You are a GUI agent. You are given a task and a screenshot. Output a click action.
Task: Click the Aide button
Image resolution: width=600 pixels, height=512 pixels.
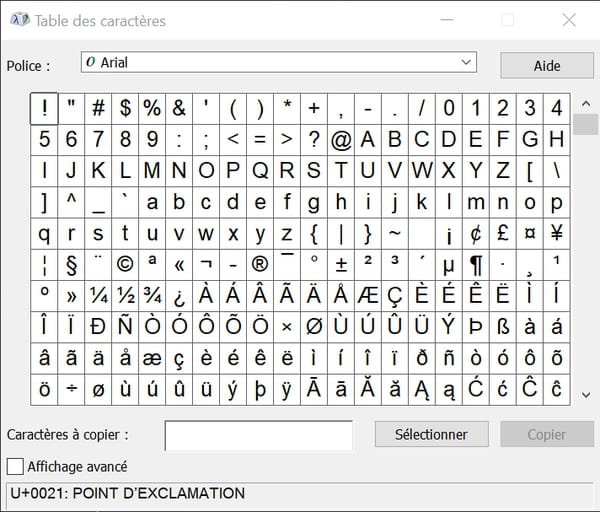(x=547, y=65)
